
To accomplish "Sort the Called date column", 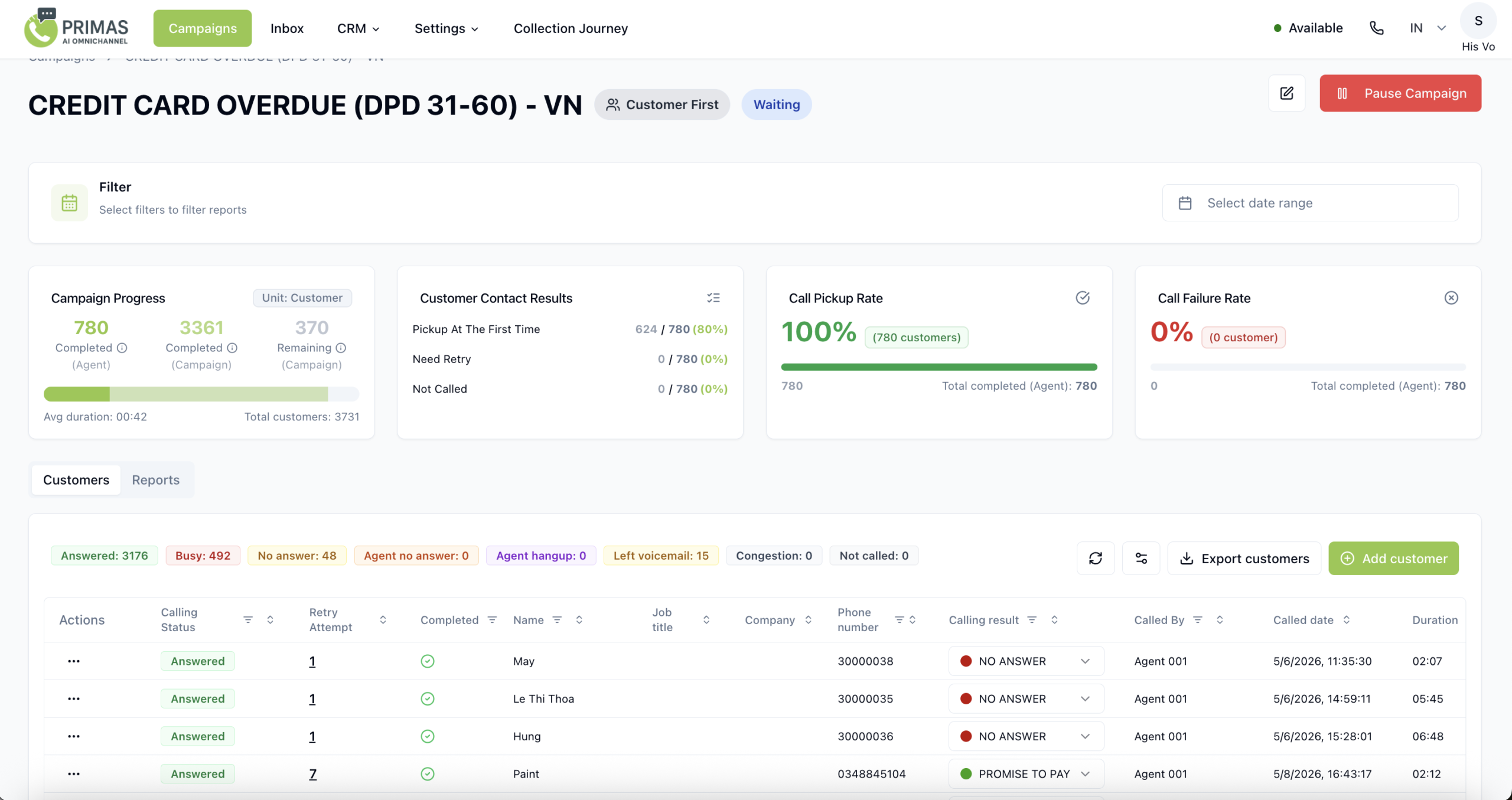I will pos(1347,619).
